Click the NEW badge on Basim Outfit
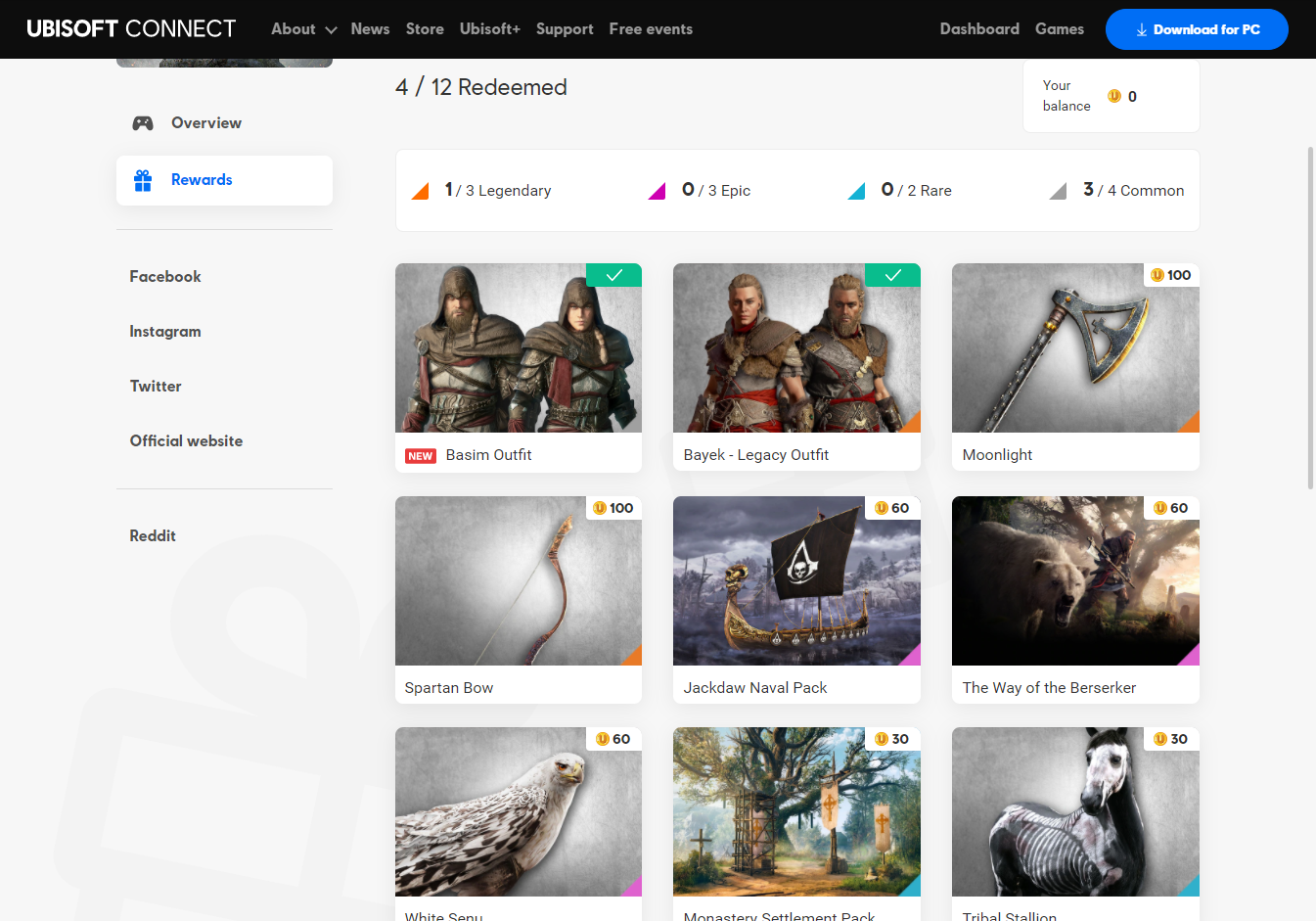Image resolution: width=1316 pixels, height=921 pixels. tap(421, 456)
